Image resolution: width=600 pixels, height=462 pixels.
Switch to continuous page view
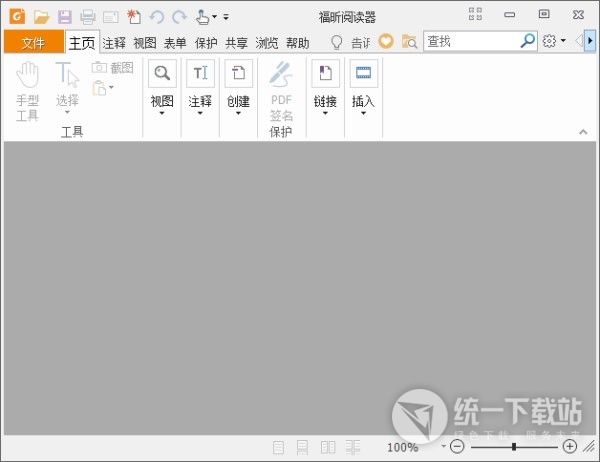[303, 447]
